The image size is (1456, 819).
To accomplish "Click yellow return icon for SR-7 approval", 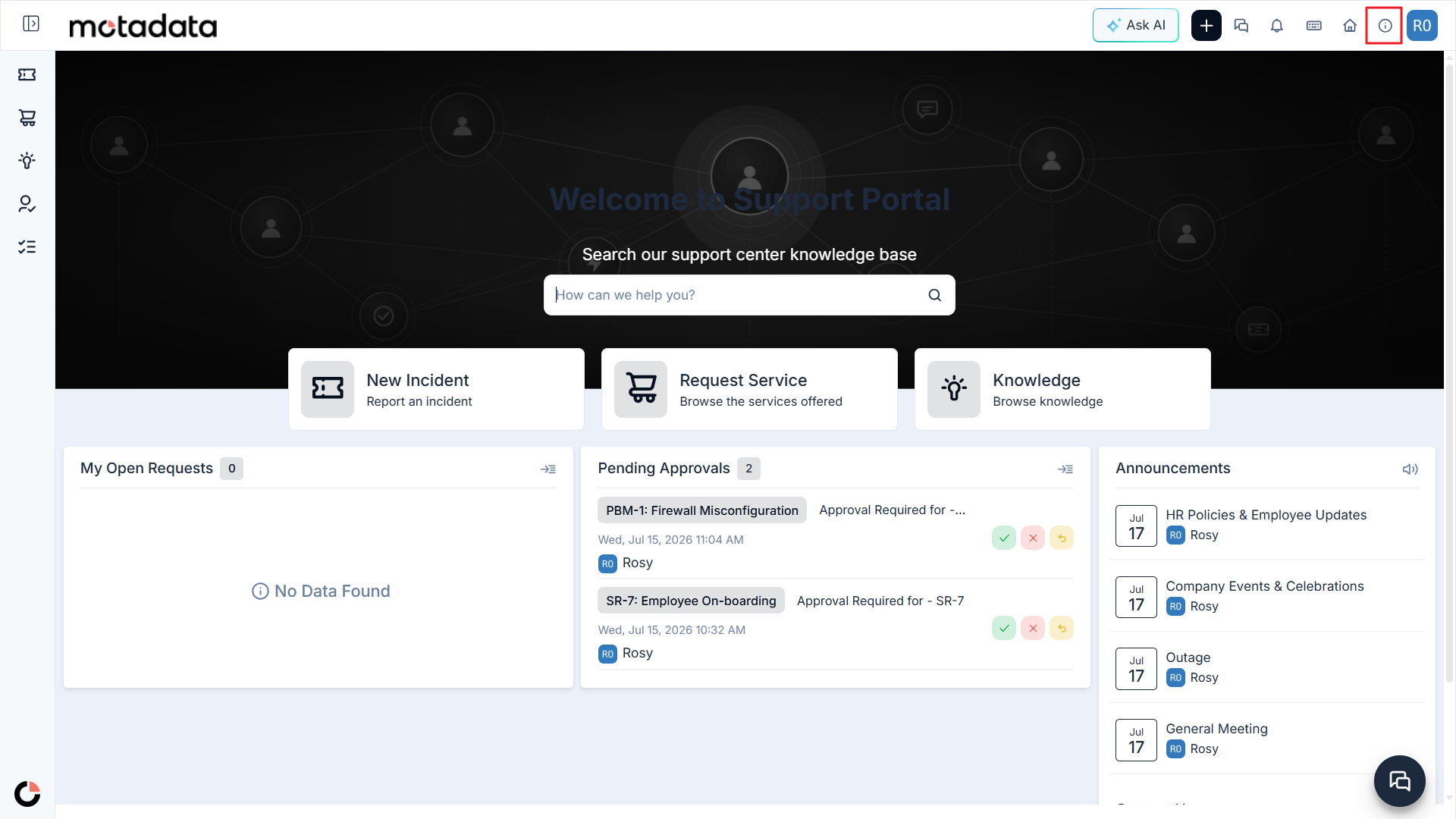I will click(1062, 629).
